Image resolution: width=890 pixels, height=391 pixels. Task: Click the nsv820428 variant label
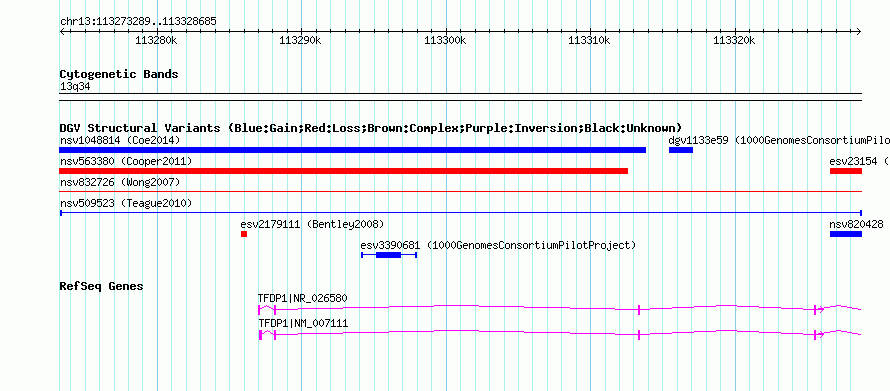tap(856, 224)
